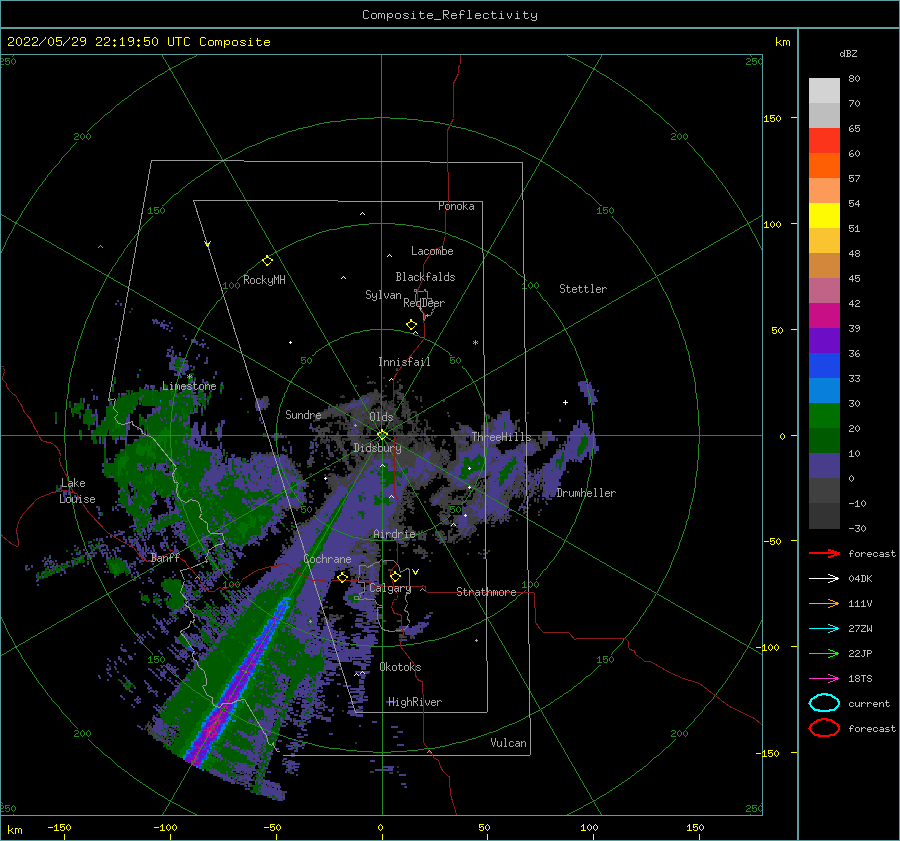Viewport: 900px width, 841px height.
Task: Click the Calgary city label
Action: (x=390, y=588)
